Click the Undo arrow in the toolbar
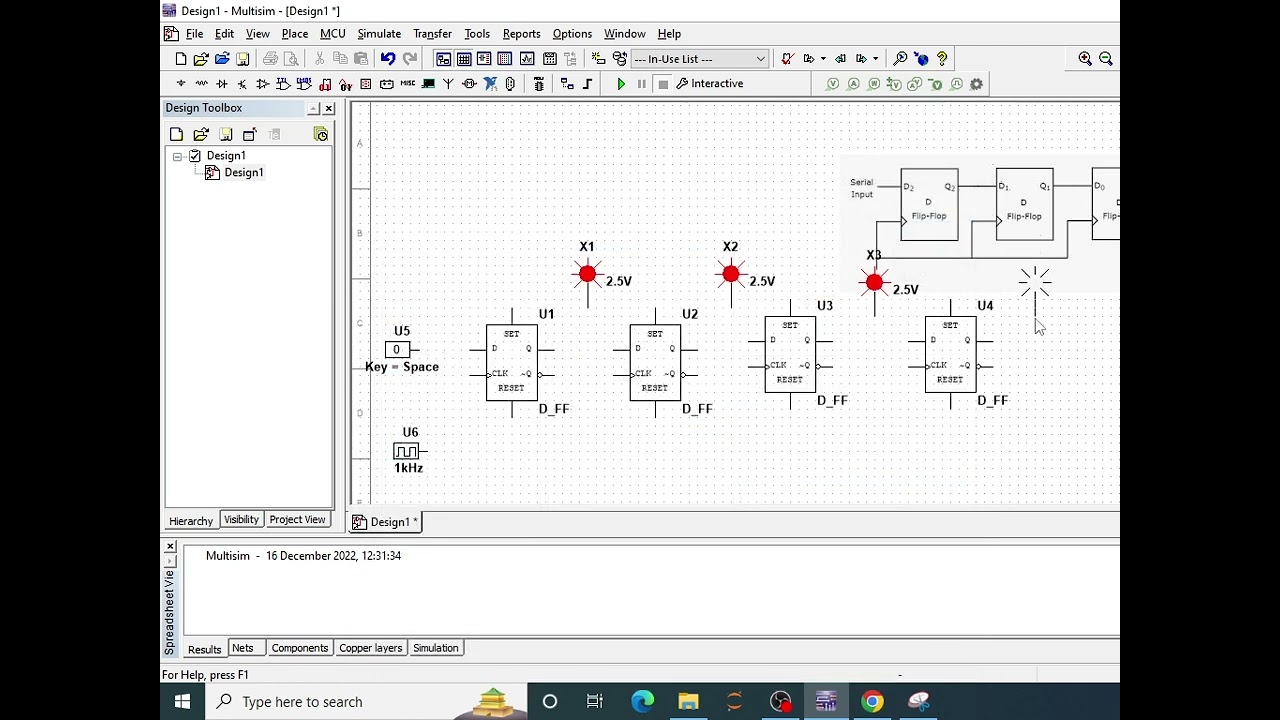This screenshot has height=720, width=1280. pos(388,59)
